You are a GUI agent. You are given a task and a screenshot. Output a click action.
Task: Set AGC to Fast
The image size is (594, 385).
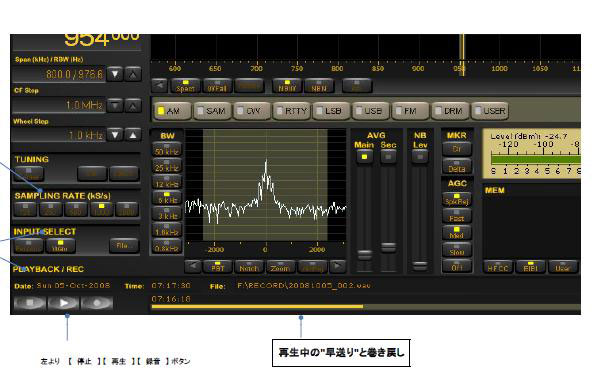[x=457, y=216]
